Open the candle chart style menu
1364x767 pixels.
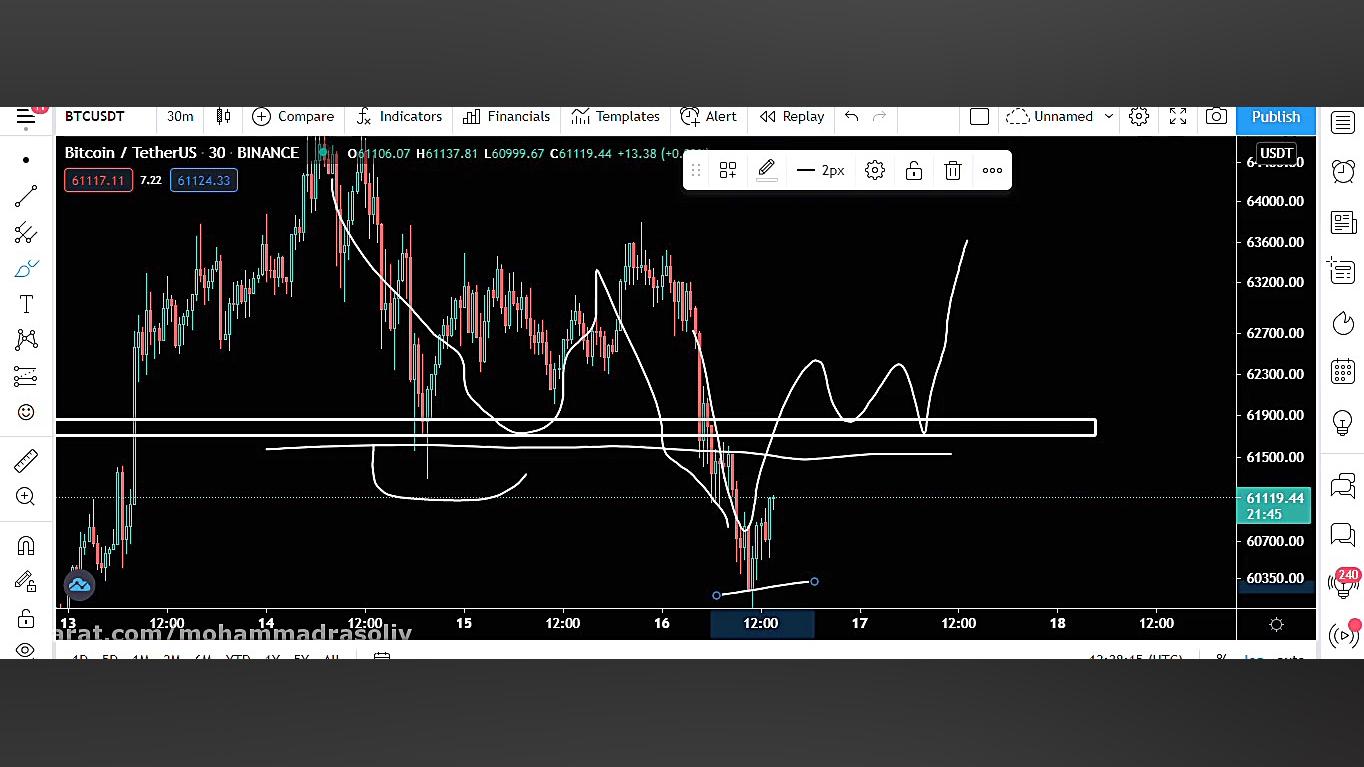coord(223,116)
